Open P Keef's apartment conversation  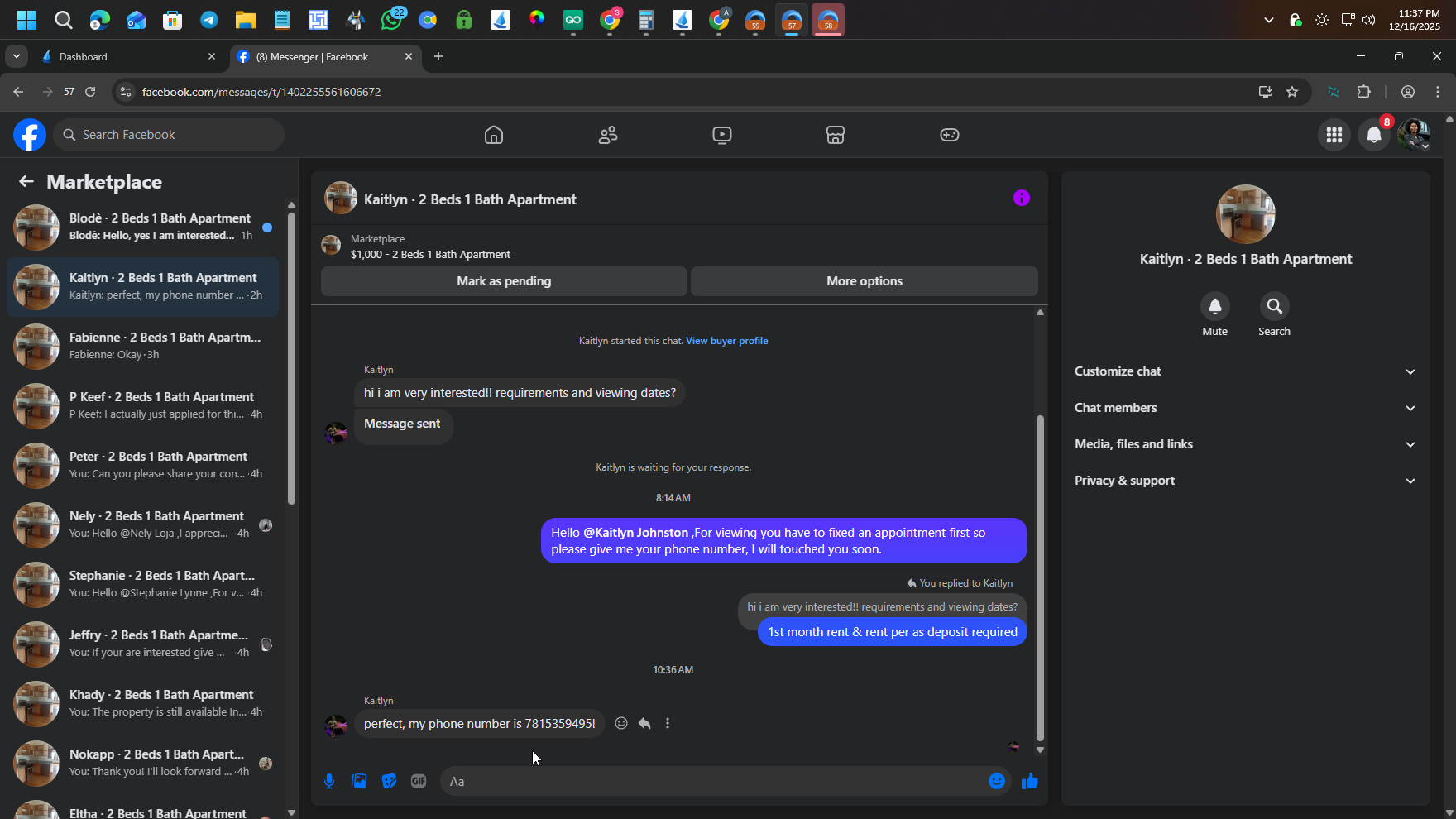142,405
